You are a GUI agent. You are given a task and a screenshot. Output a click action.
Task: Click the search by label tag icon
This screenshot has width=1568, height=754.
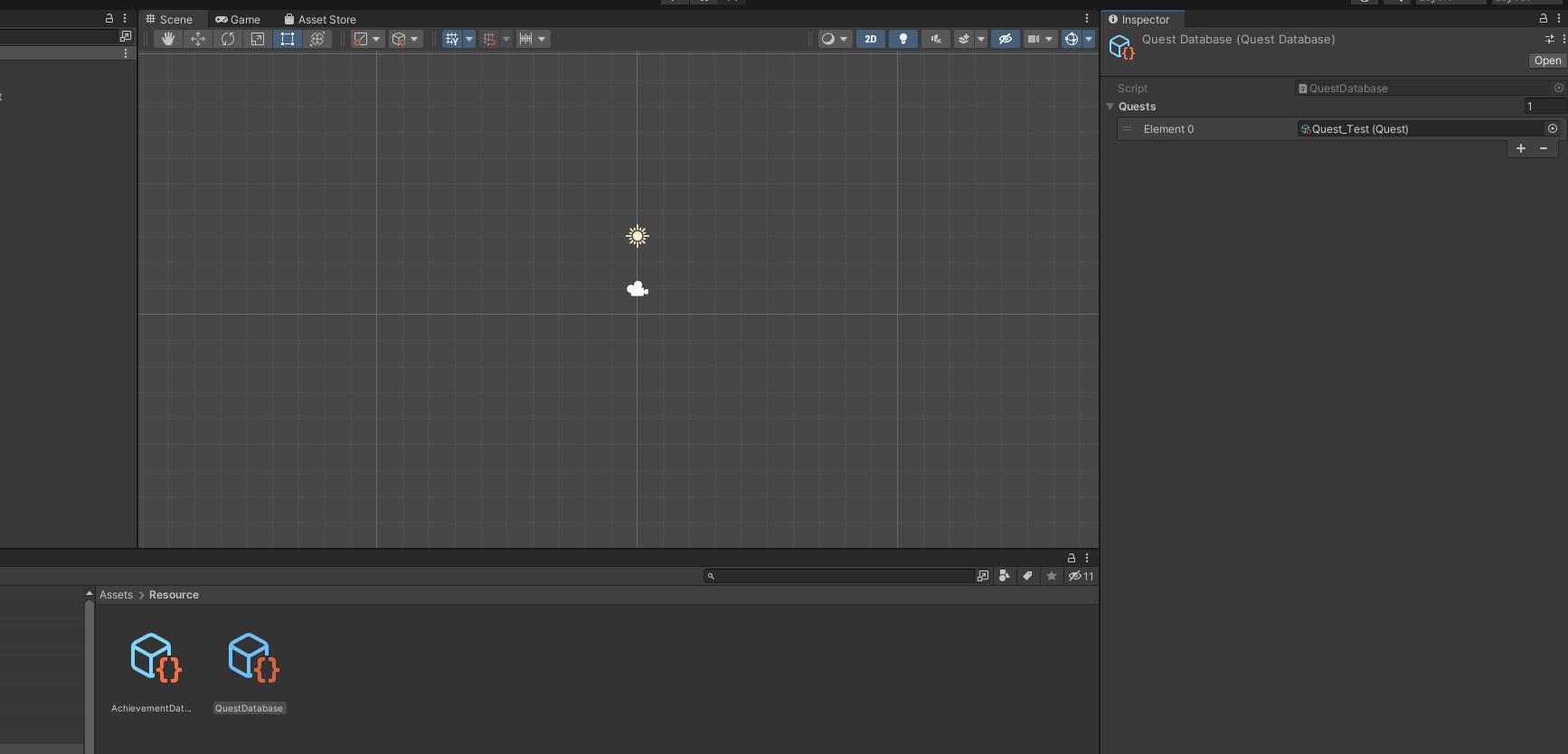point(1027,576)
